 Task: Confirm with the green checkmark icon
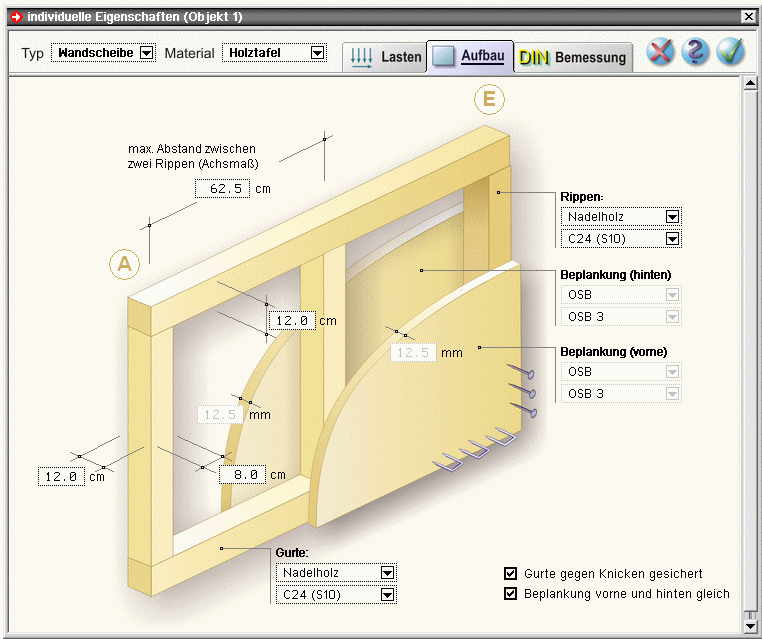pyautogui.click(x=730, y=53)
